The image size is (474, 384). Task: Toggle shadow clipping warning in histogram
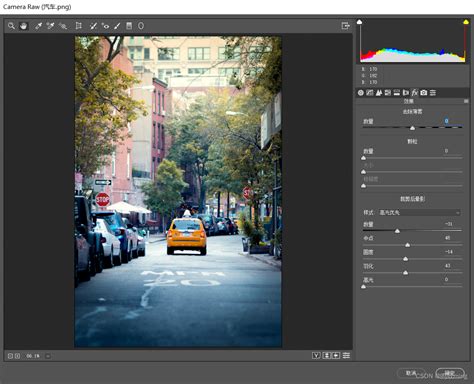(x=360, y=22)
